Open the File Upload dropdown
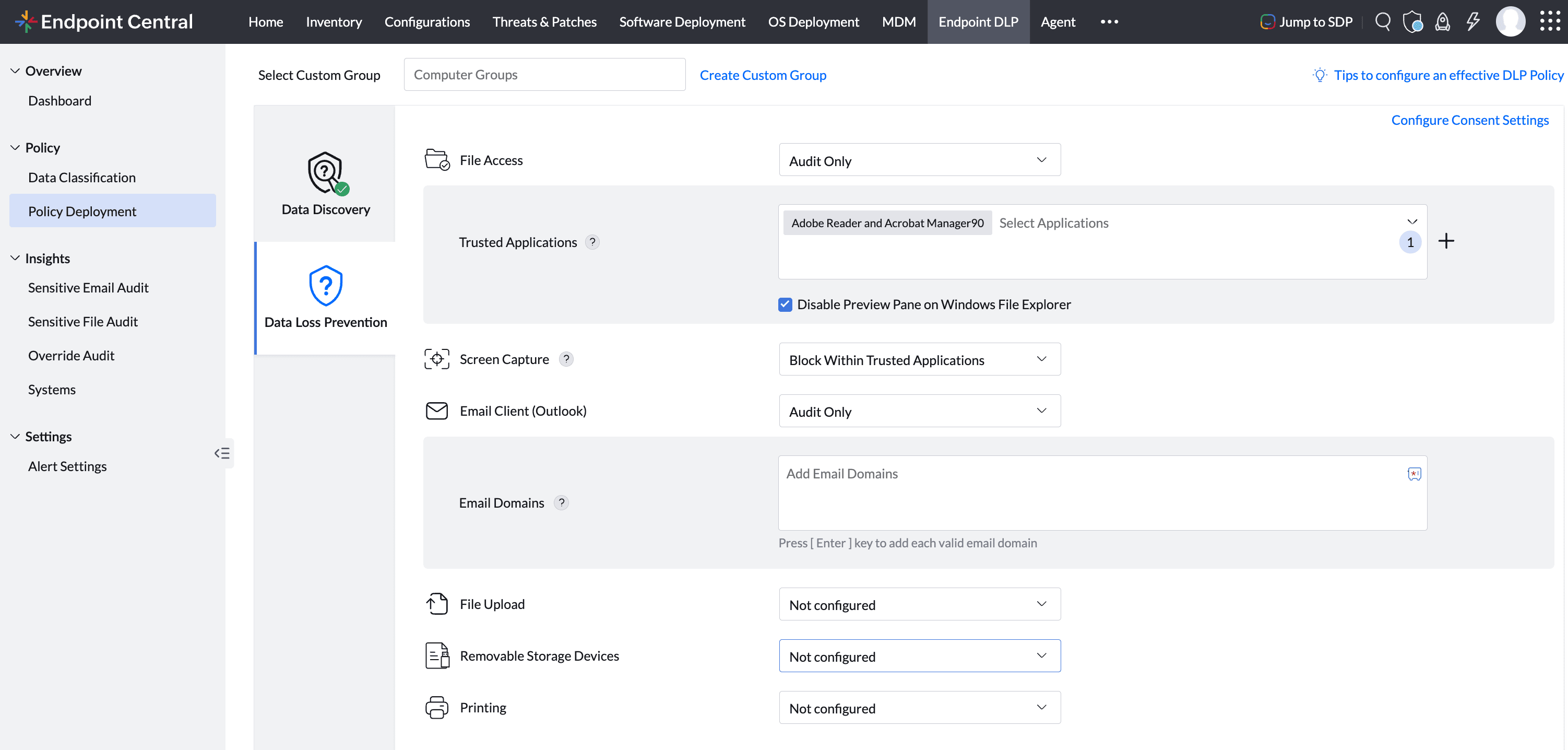Viewport: 1568px width, 750px height. click(x=920, y=604)
